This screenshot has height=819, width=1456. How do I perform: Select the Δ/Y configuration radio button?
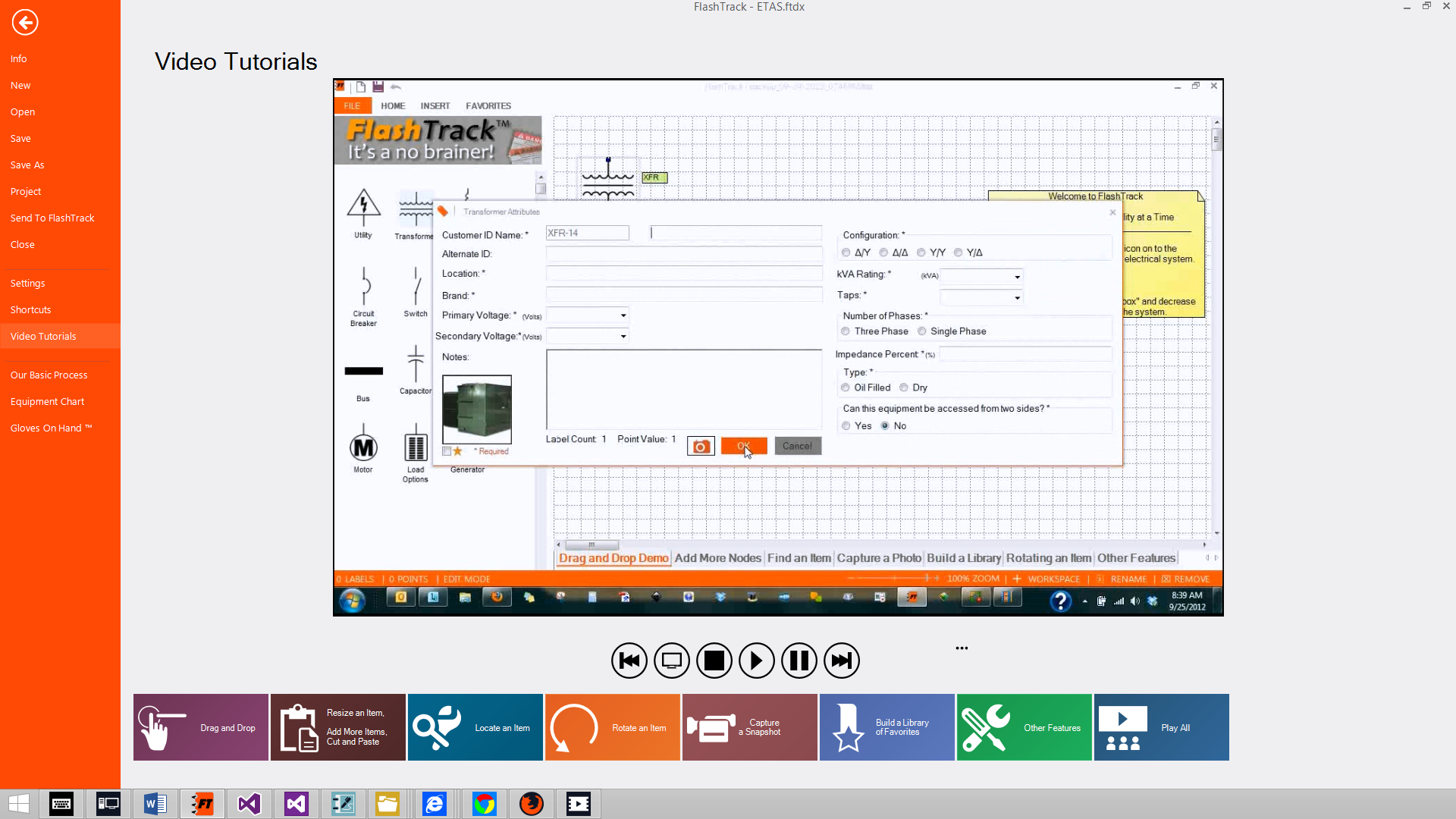[x=846, y=253]
